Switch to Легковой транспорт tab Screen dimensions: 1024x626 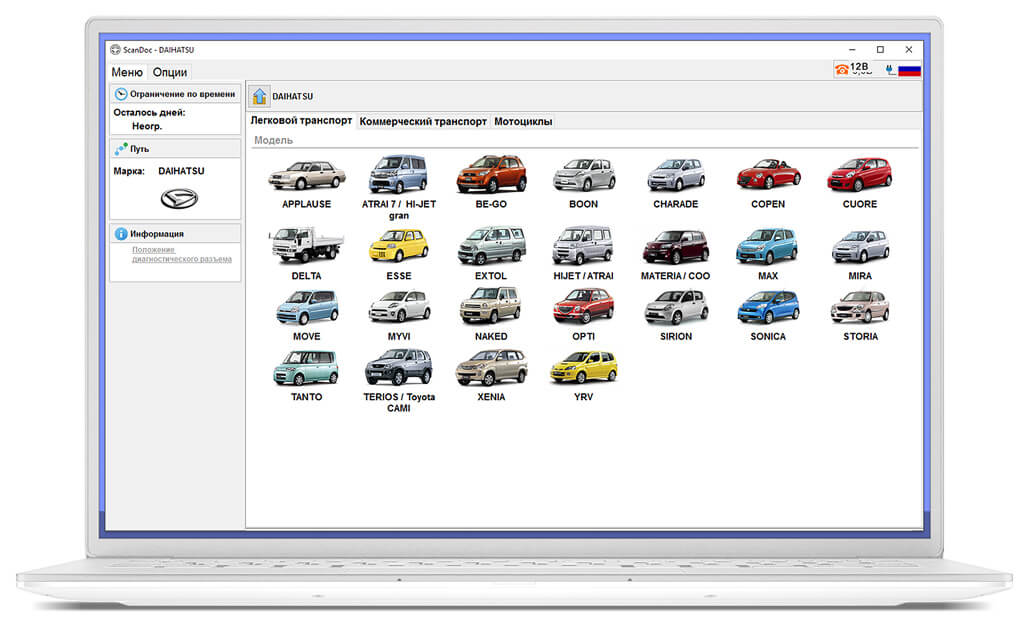coord(301,121)
